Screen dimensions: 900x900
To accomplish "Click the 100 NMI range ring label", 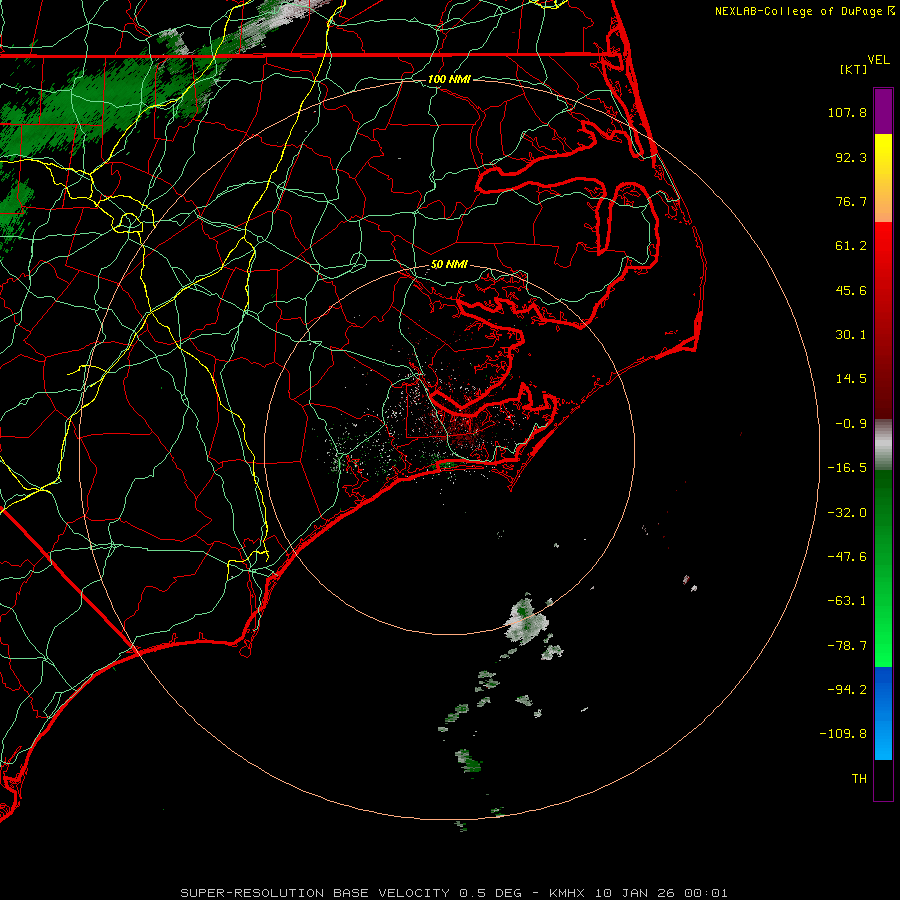I will pos(449,79).
